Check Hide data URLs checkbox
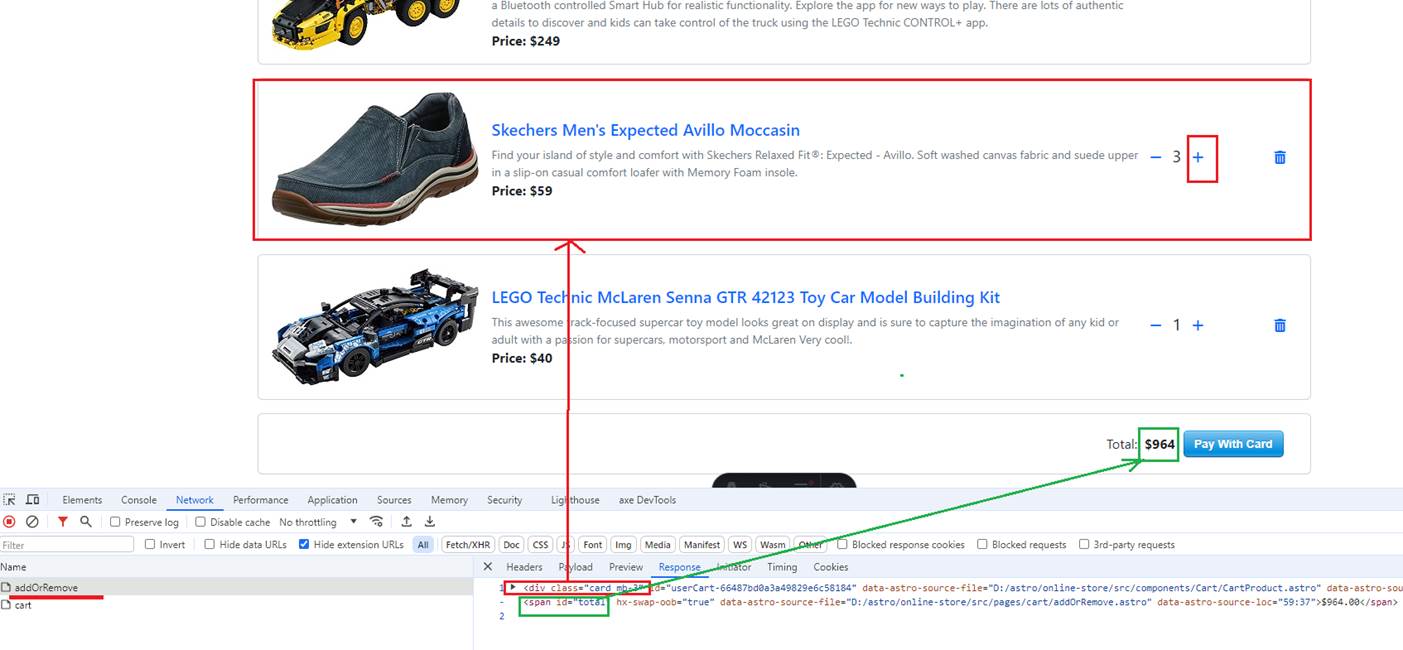 point(209,545)
